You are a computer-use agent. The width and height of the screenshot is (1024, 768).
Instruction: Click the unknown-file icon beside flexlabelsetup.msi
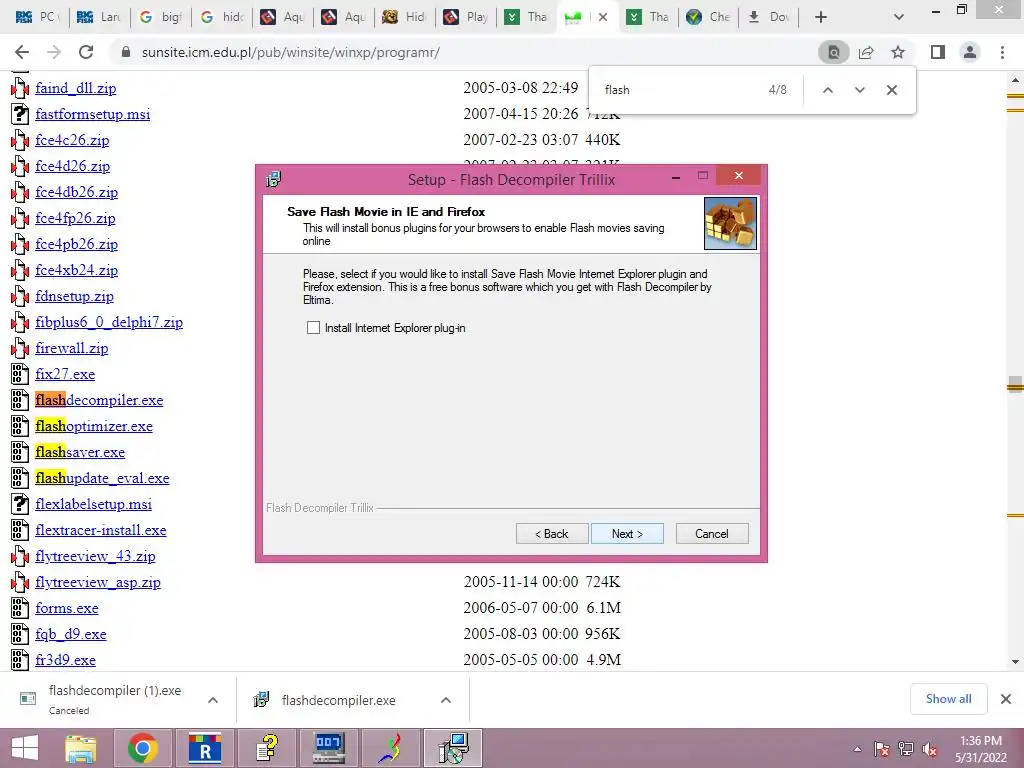pyautogui.click(x=20, y=504)
